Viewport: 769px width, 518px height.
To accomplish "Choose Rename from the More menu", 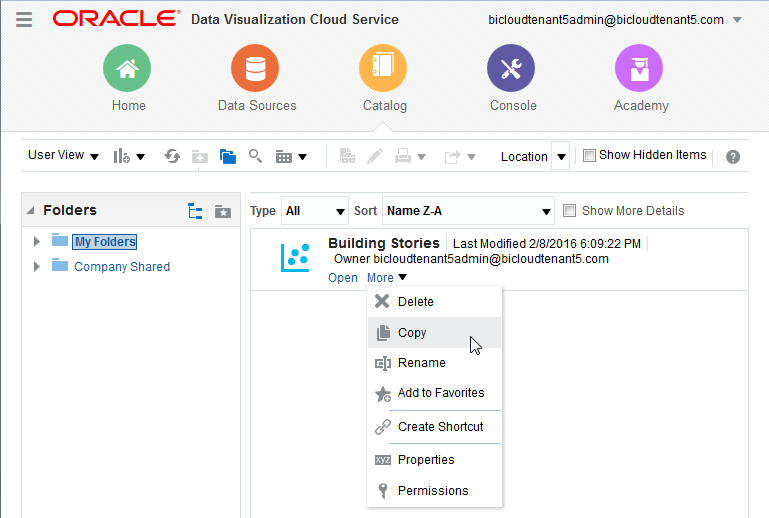I will click(435, 363).
